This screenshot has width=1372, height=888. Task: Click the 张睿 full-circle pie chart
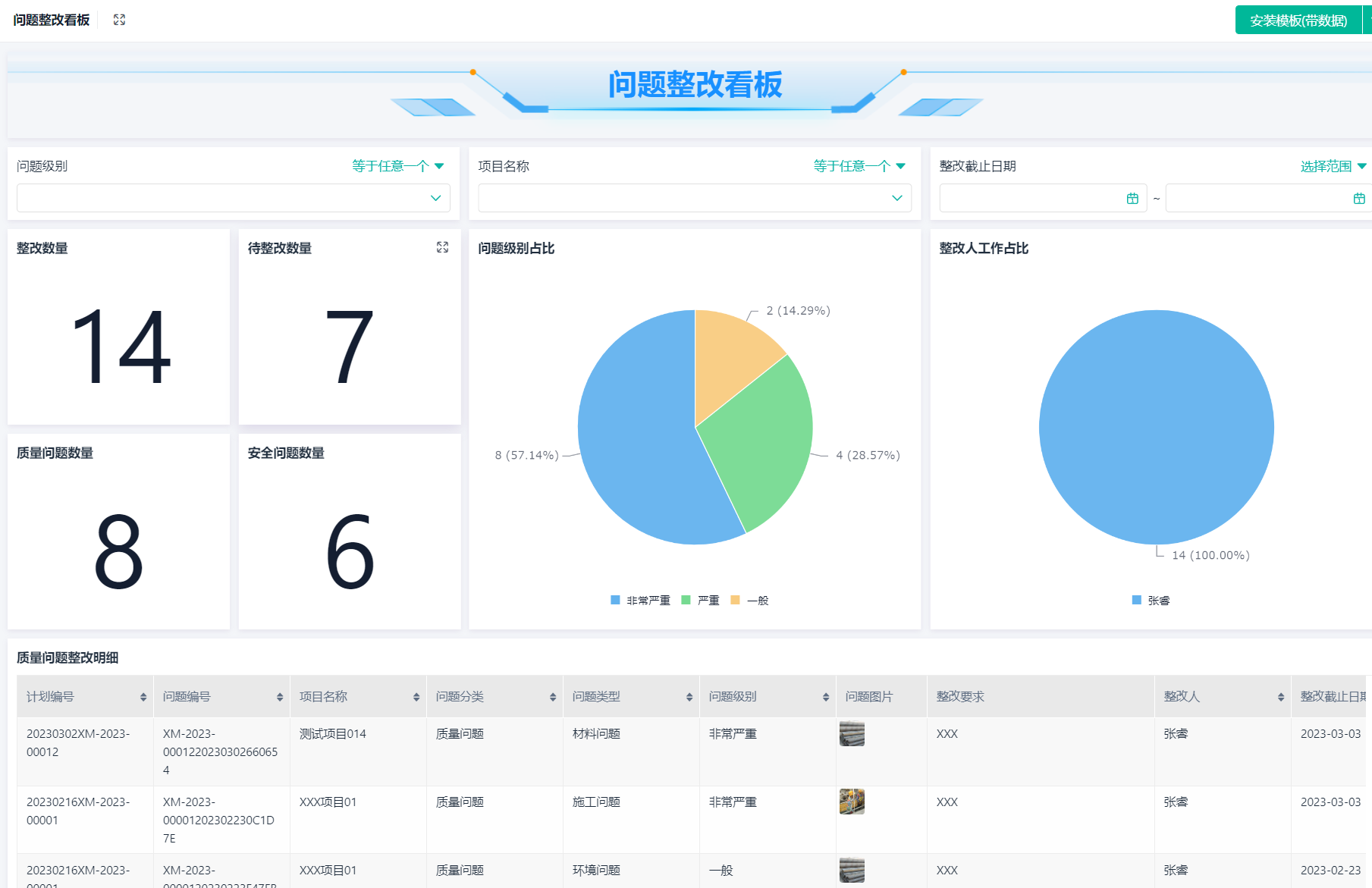[x=1157, y=427]
